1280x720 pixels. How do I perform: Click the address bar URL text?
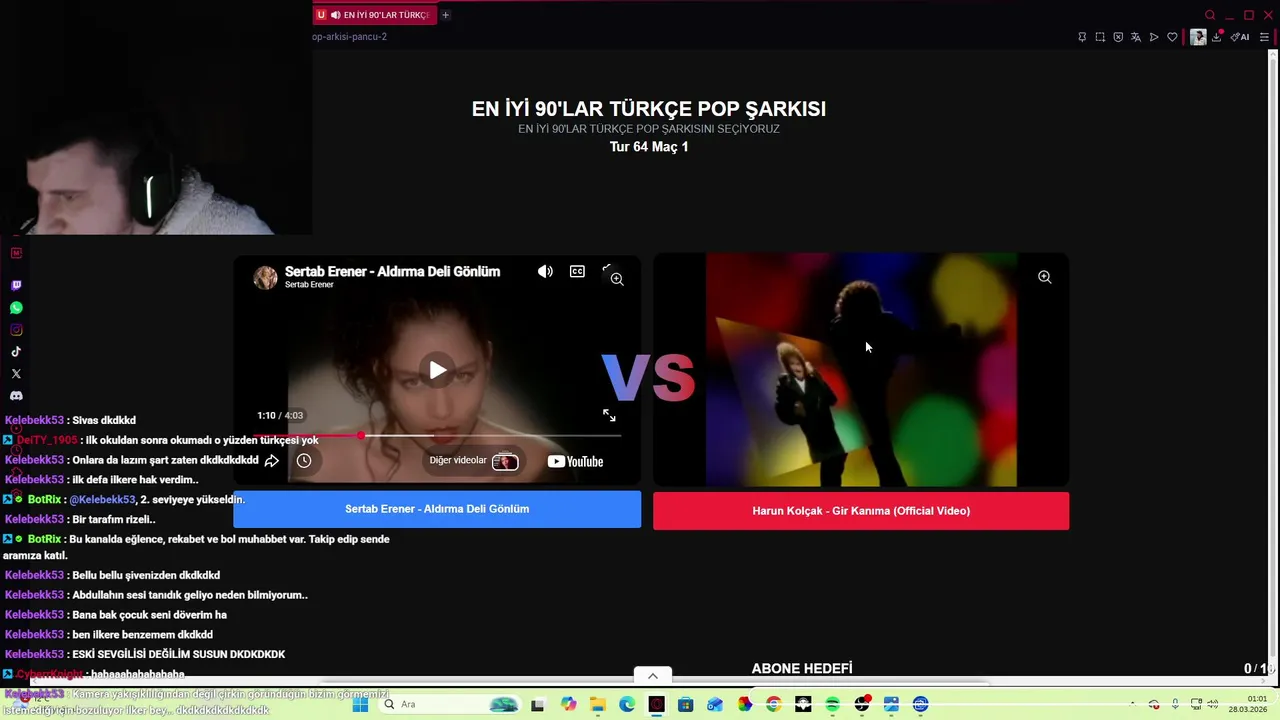[x=349, y=37]
